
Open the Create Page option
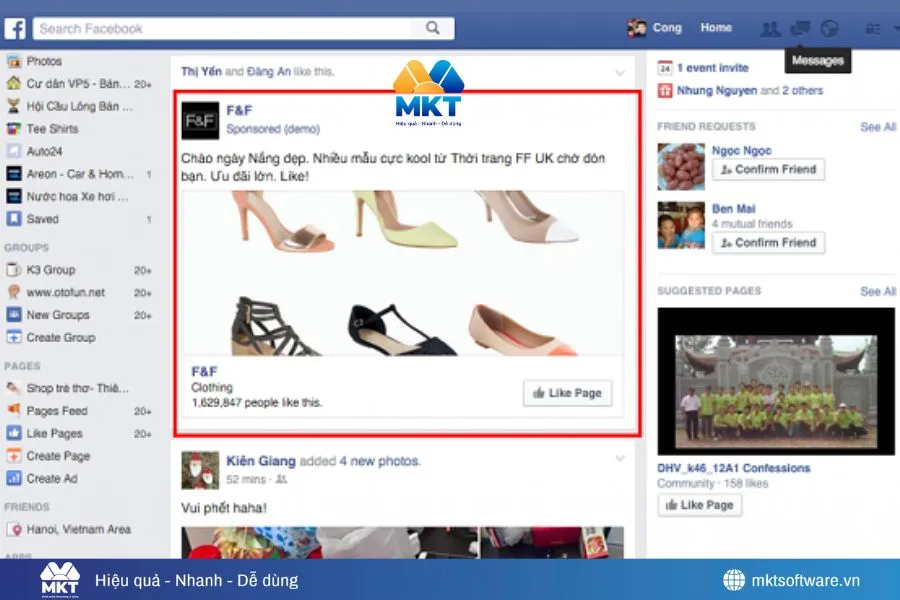click(x=14, y=456)
